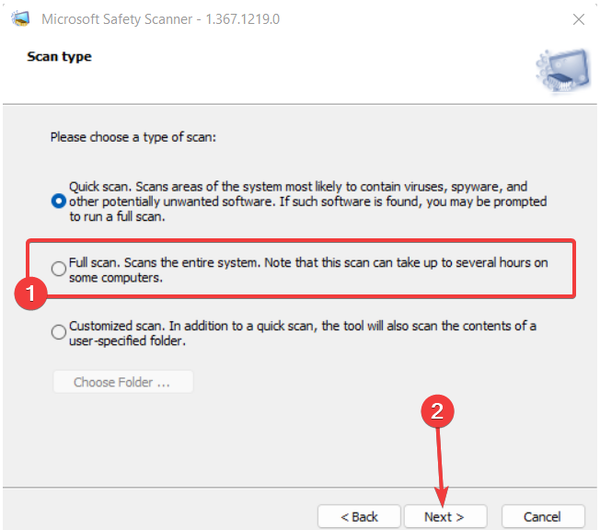Screen dimensions: 600x530
Task: Click the Full scan description text
Action: click(320, 272)
